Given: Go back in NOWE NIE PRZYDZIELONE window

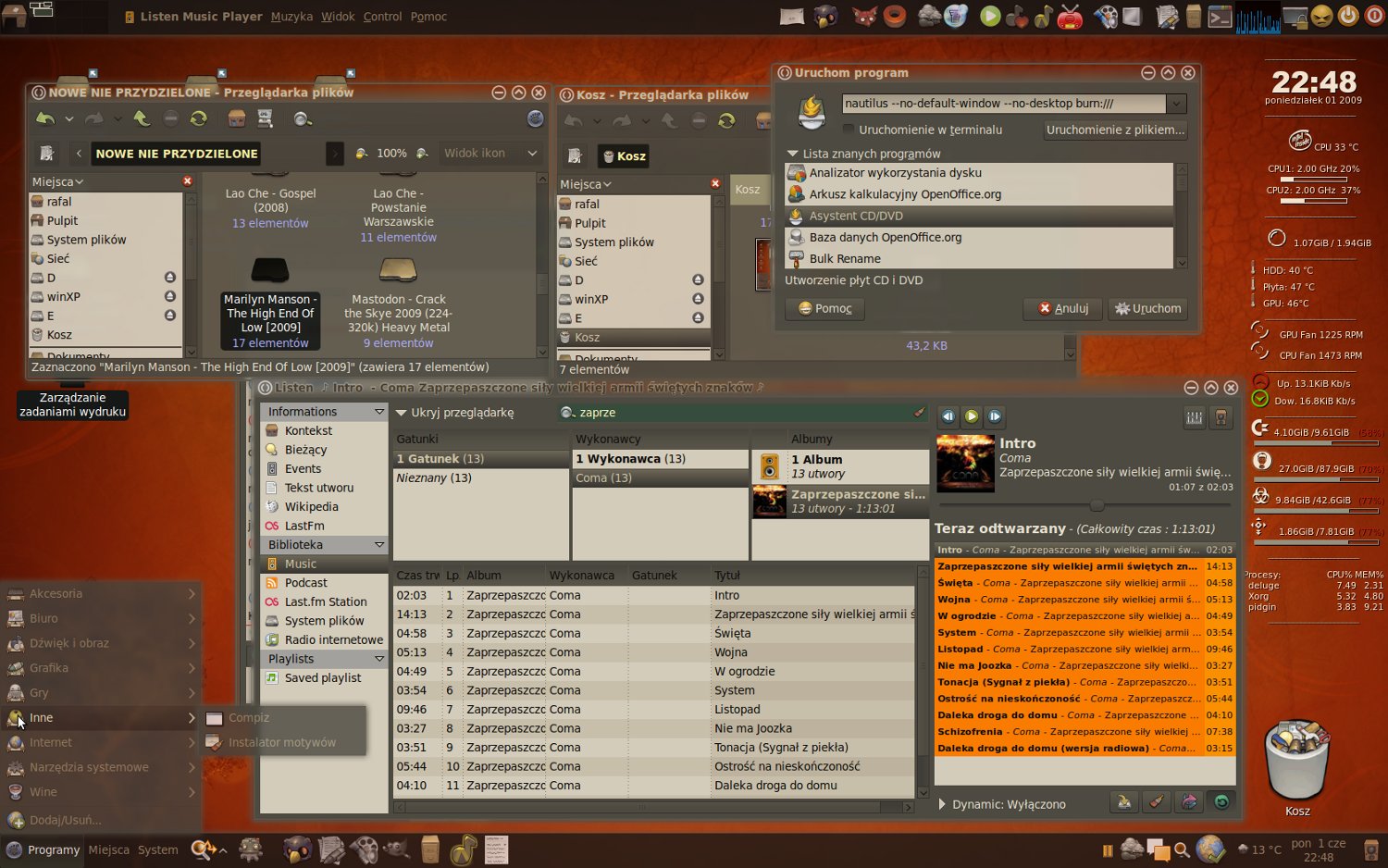Looking at the screenshot, I should 45,118.
